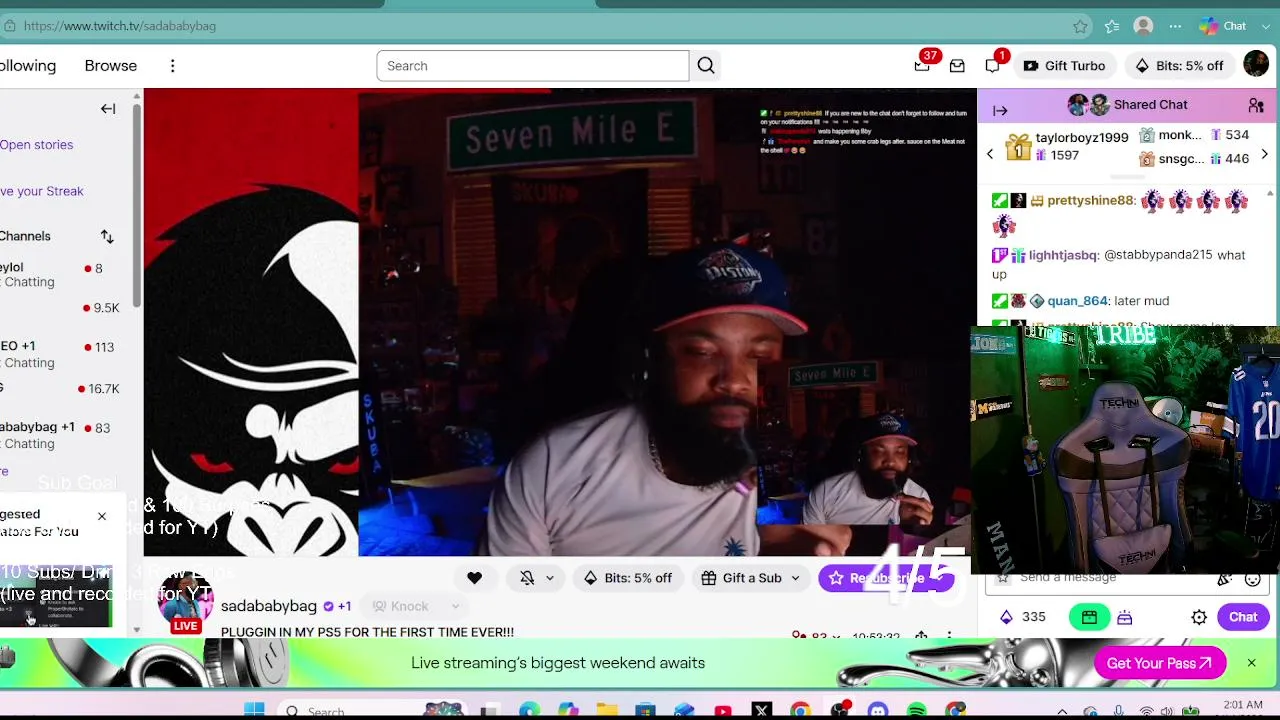This screenshot has height=720, width=1280.
Task: Expand gift leaderboard drag handle
Action: 1127,177
